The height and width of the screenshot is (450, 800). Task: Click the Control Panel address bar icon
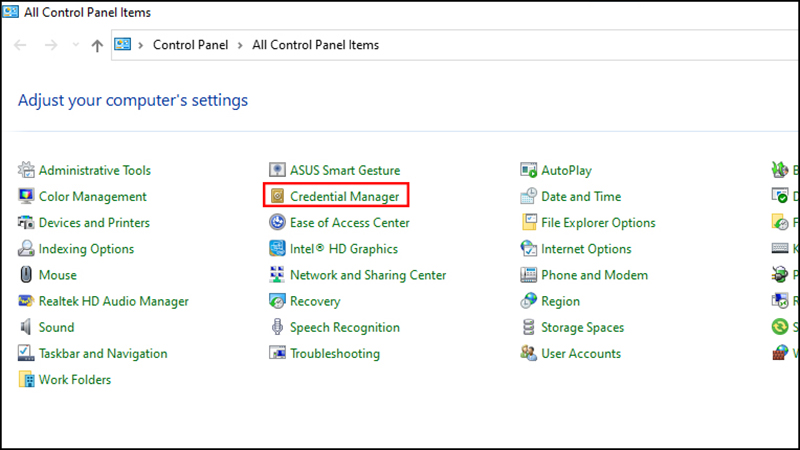122,44
